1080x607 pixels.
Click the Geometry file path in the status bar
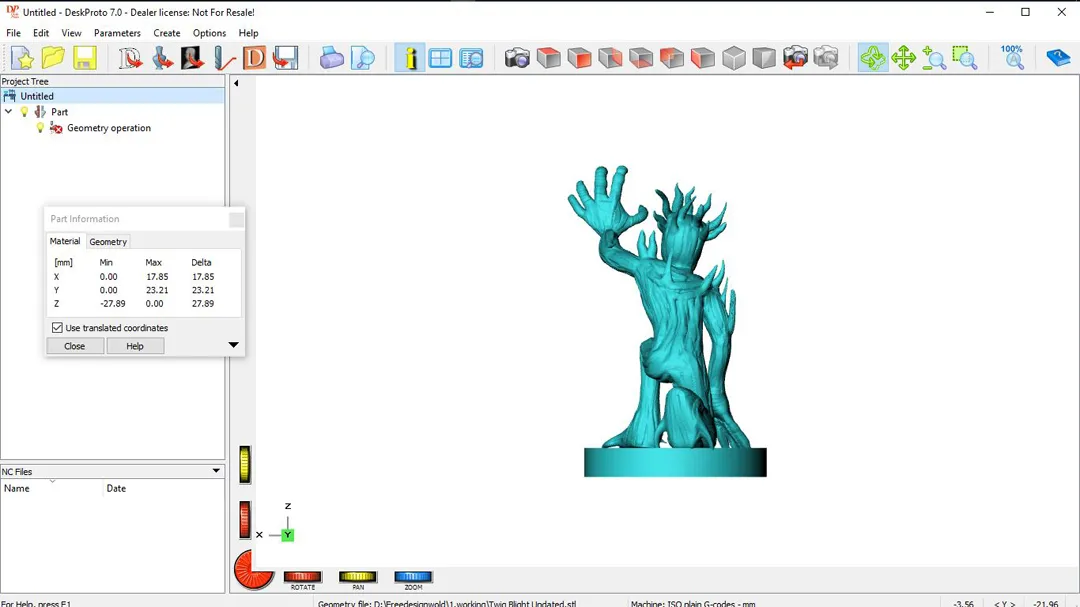click(447, 603)
